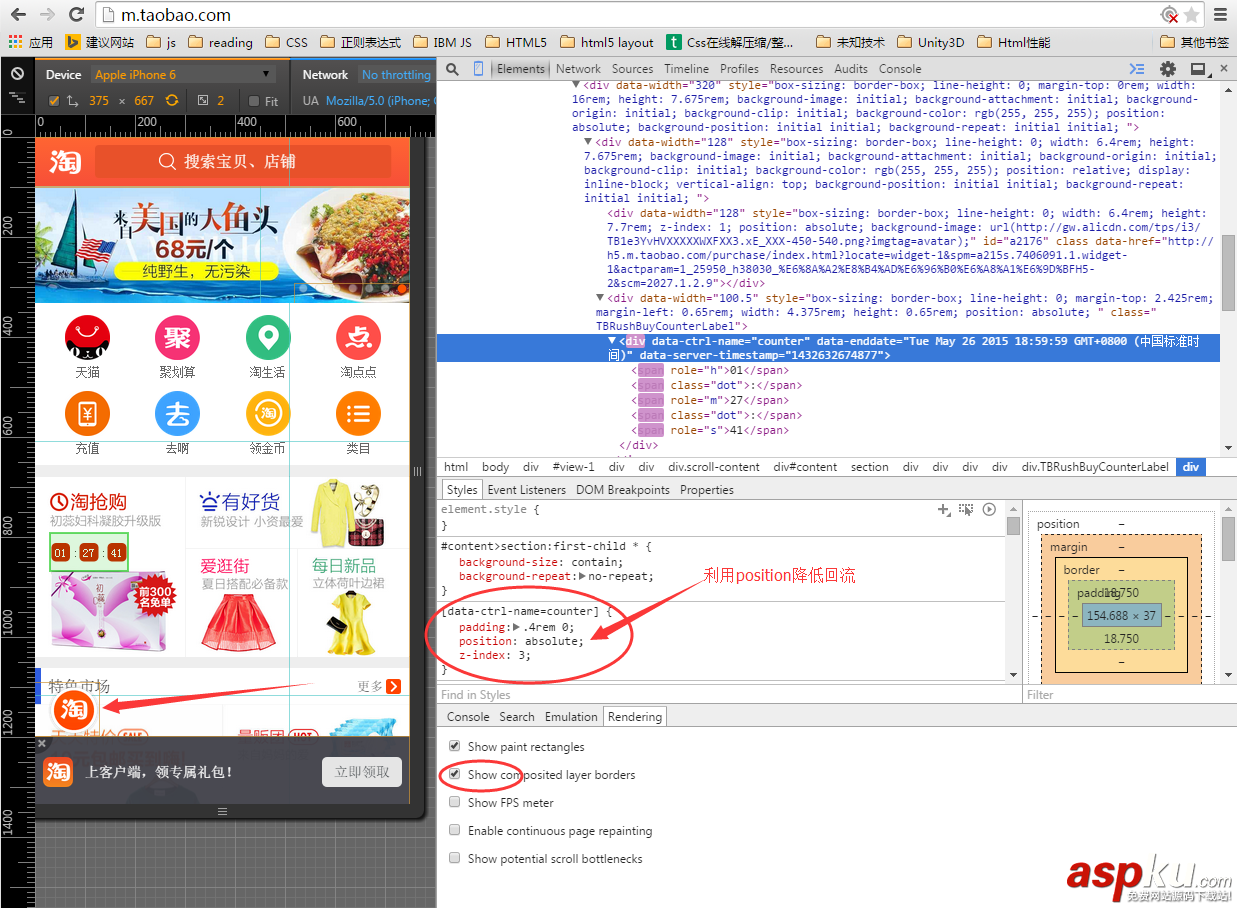Viewport: 1237px width, 908px height.
Task: Collapse the data-ctrl-name counter div node
Action: [613, 341]
